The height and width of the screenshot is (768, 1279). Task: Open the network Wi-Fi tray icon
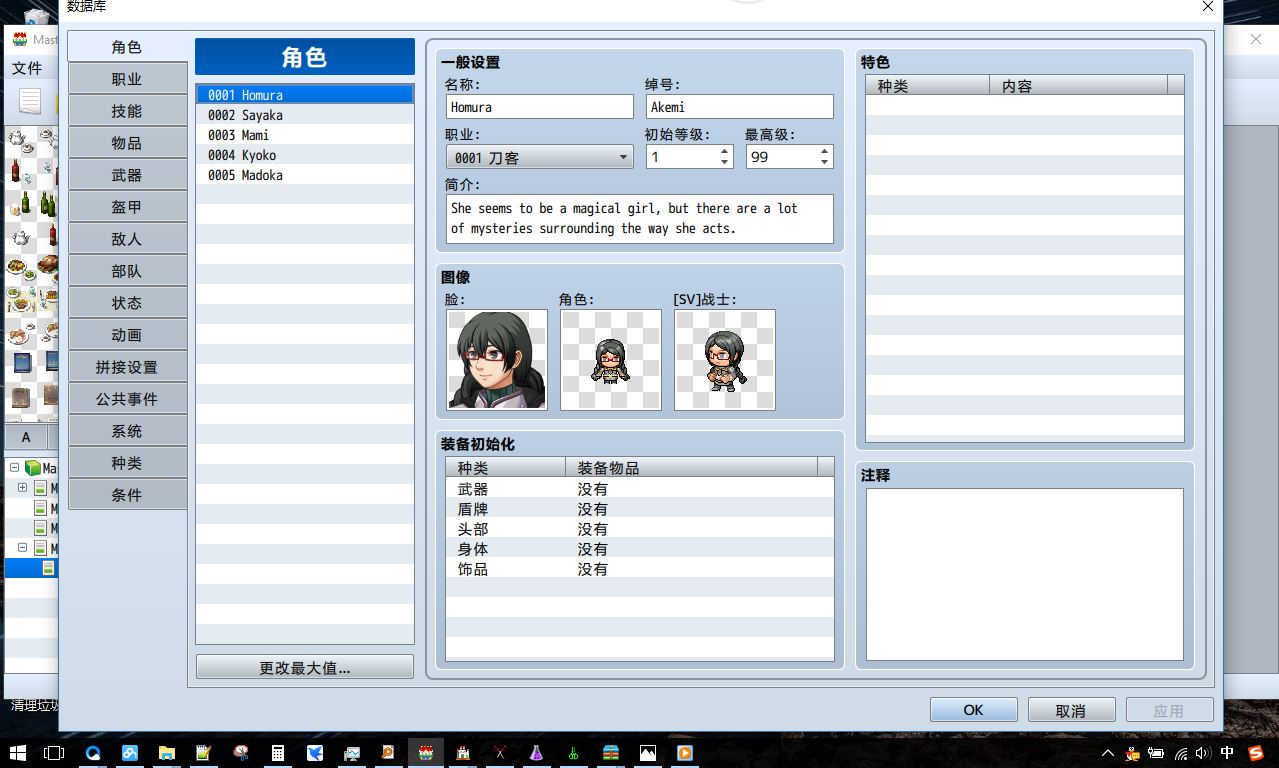tap(1180, 753)
